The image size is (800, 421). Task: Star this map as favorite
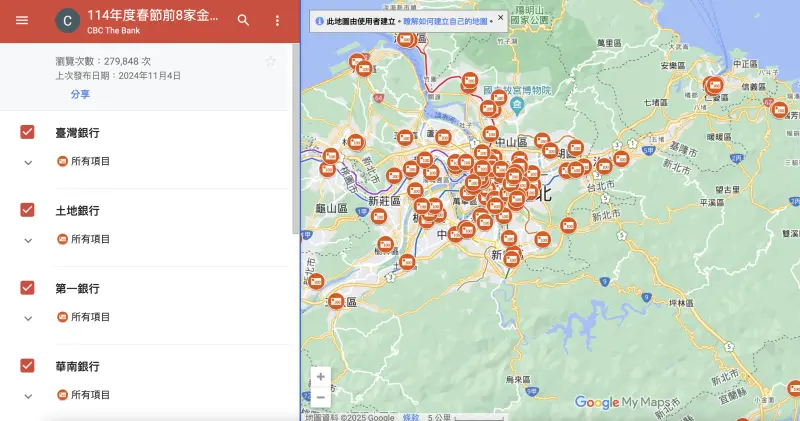coord(270,62)
